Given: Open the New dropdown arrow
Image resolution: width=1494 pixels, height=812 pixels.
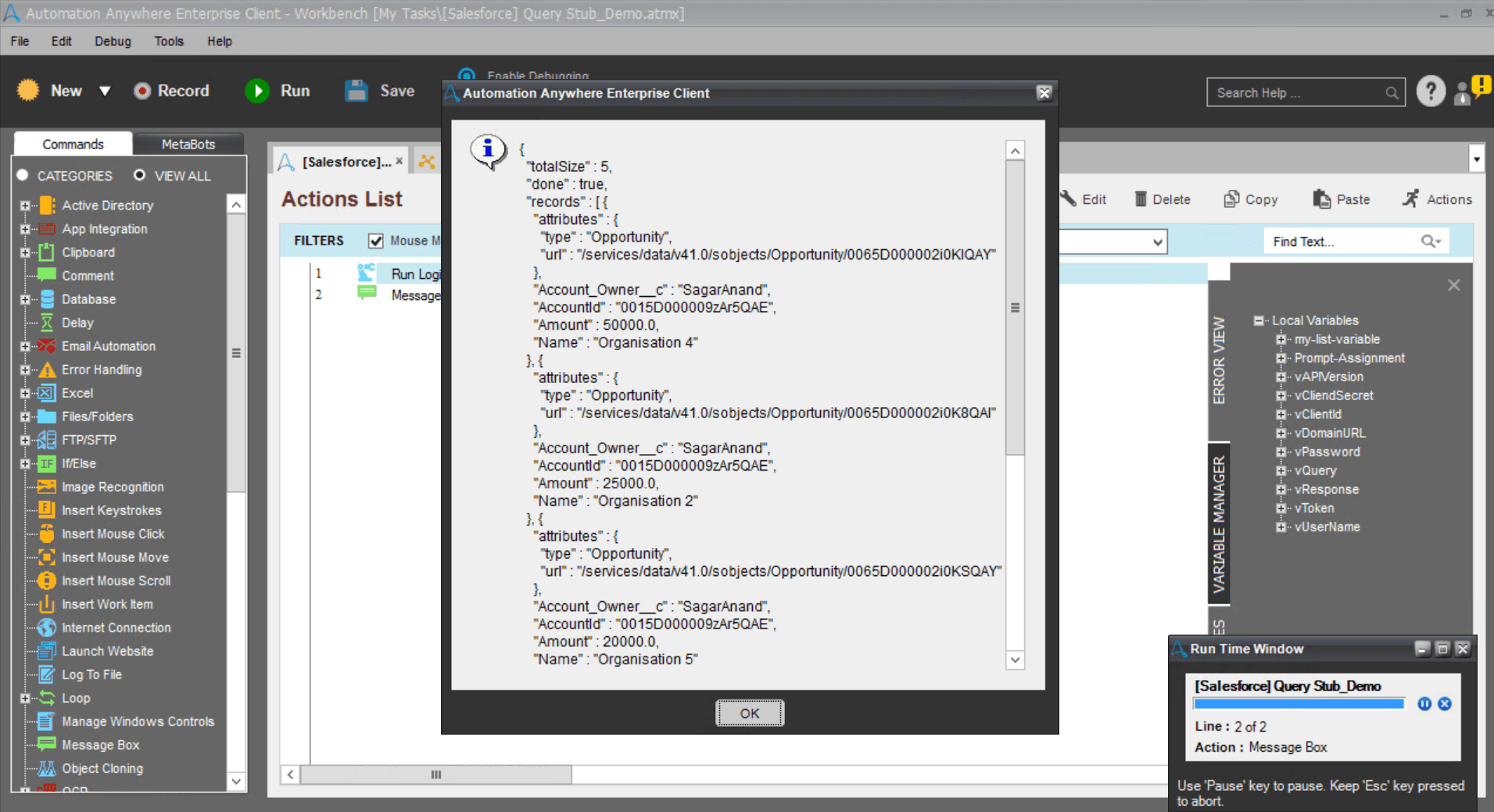Looking at the screenshot, I should 105,91.
